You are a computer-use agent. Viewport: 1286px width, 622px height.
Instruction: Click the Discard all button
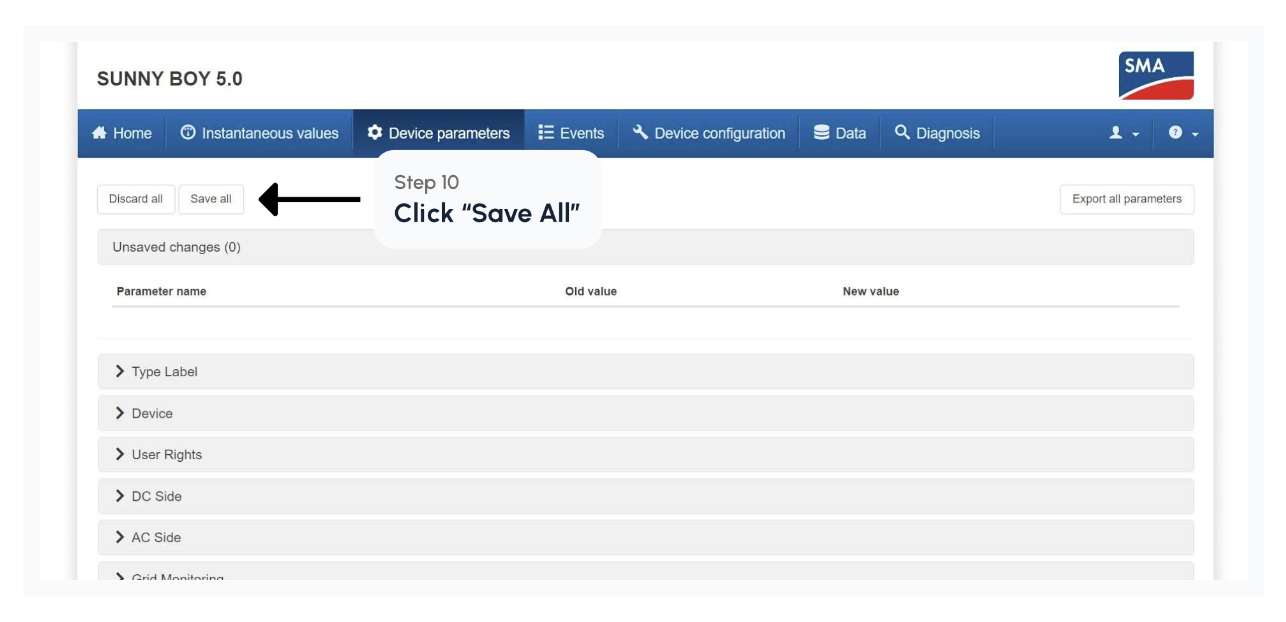point(136,199)
